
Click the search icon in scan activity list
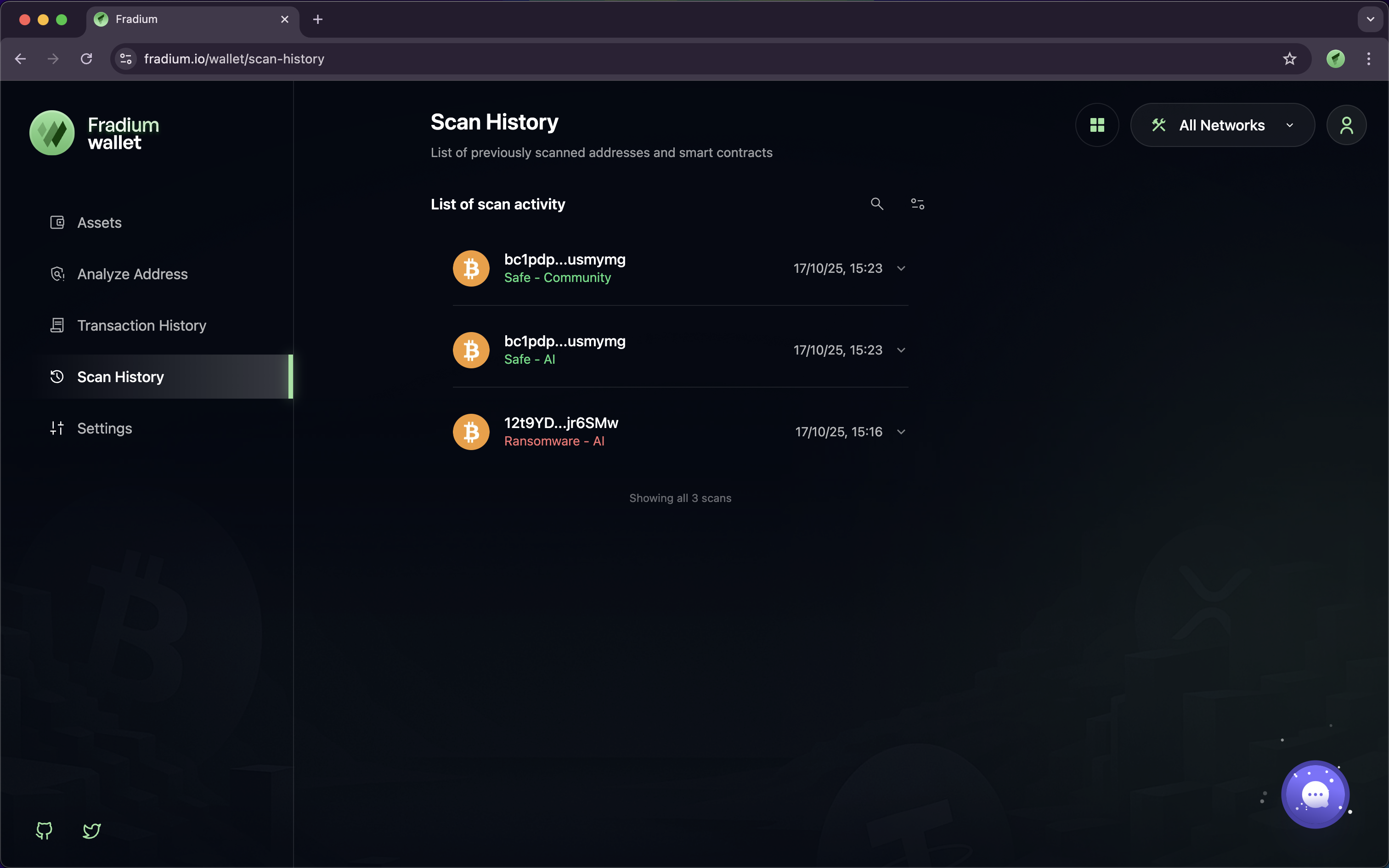click(876, 204)
